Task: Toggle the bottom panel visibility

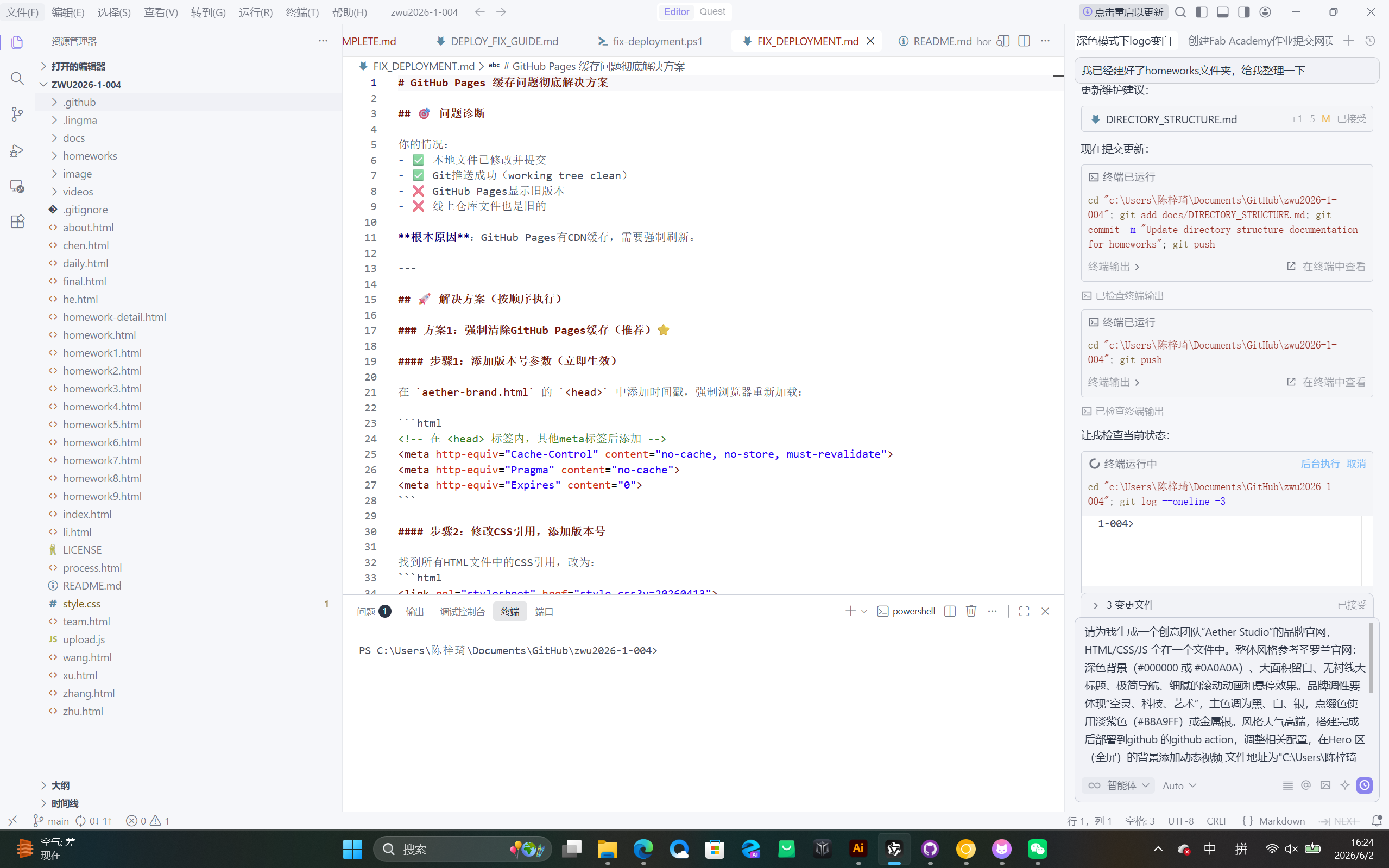Action: click(1222, 11)
